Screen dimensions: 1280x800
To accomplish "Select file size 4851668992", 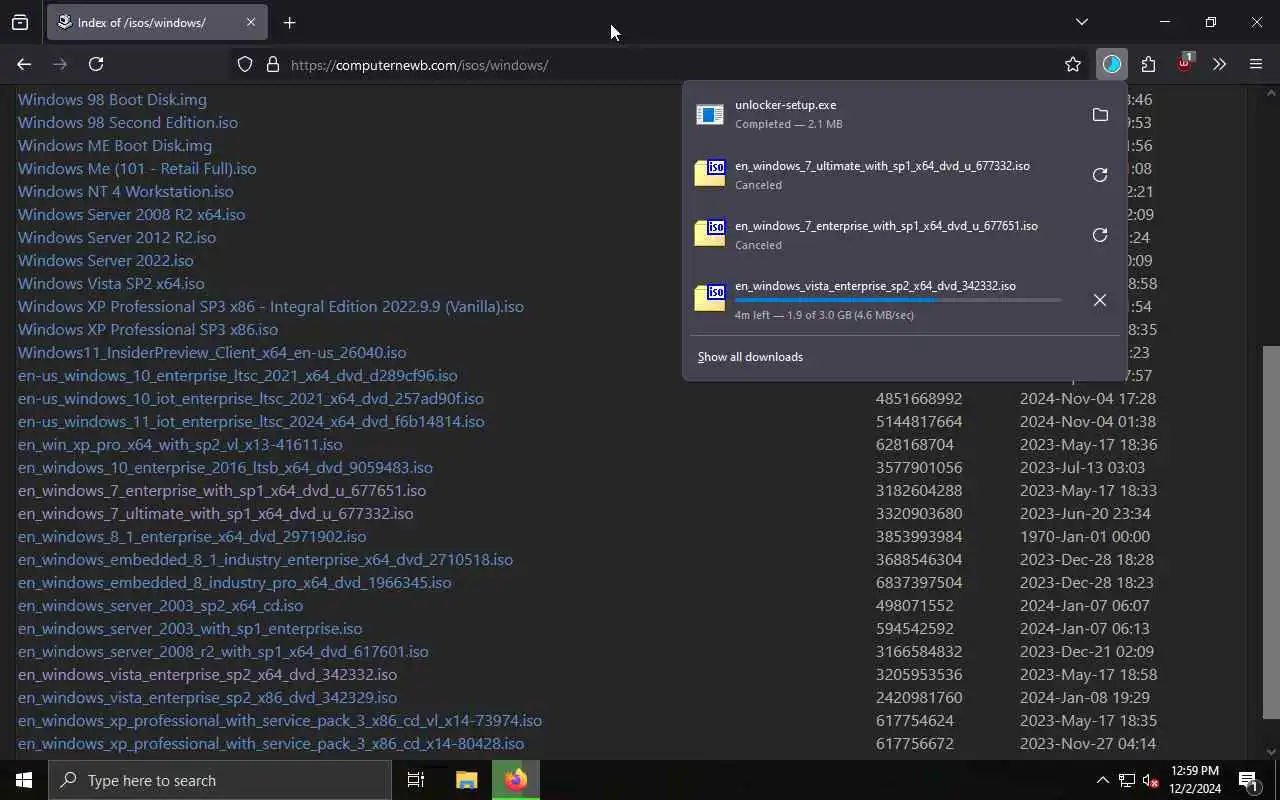I will point(919,399).
